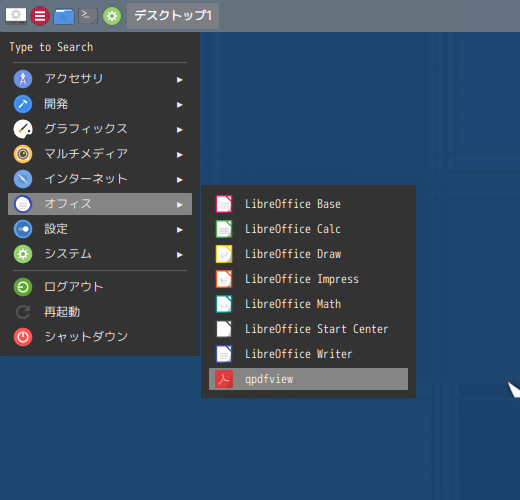Expand the インターネット submenu arrow
Screen dimensions: 520x500
point(180,180)
